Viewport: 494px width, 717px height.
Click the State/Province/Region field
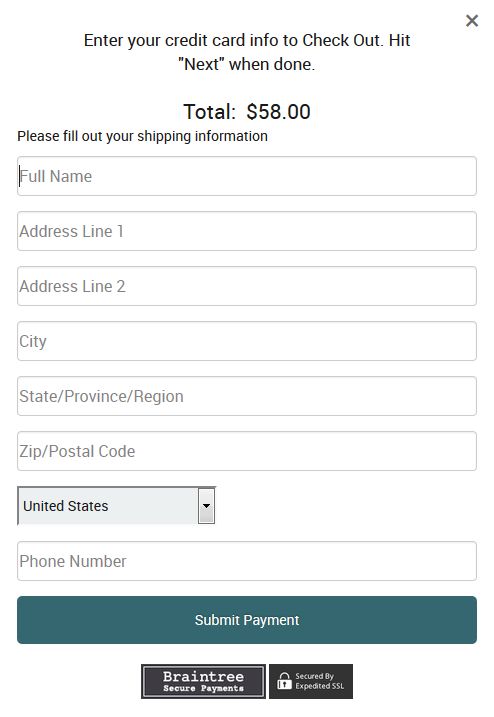[247, 396]
